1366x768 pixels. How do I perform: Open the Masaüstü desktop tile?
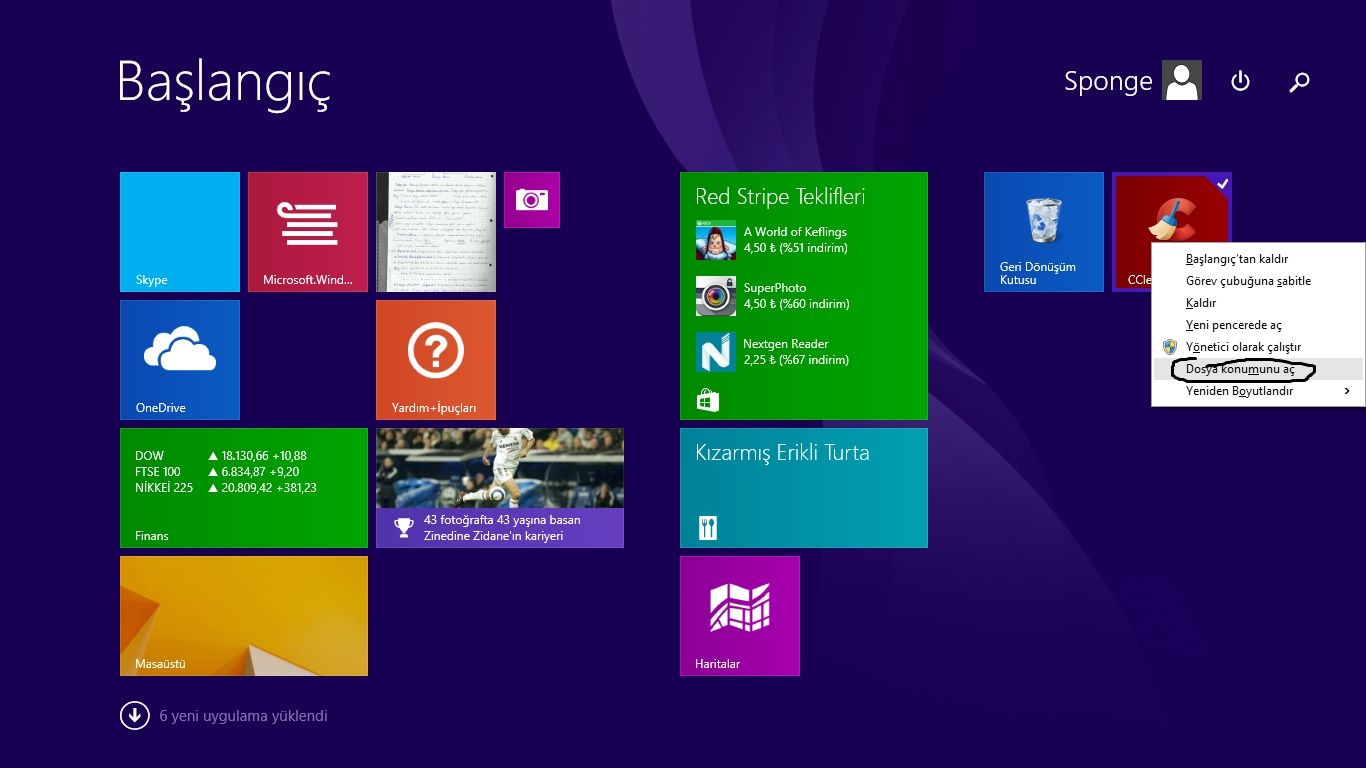(244, 616)
